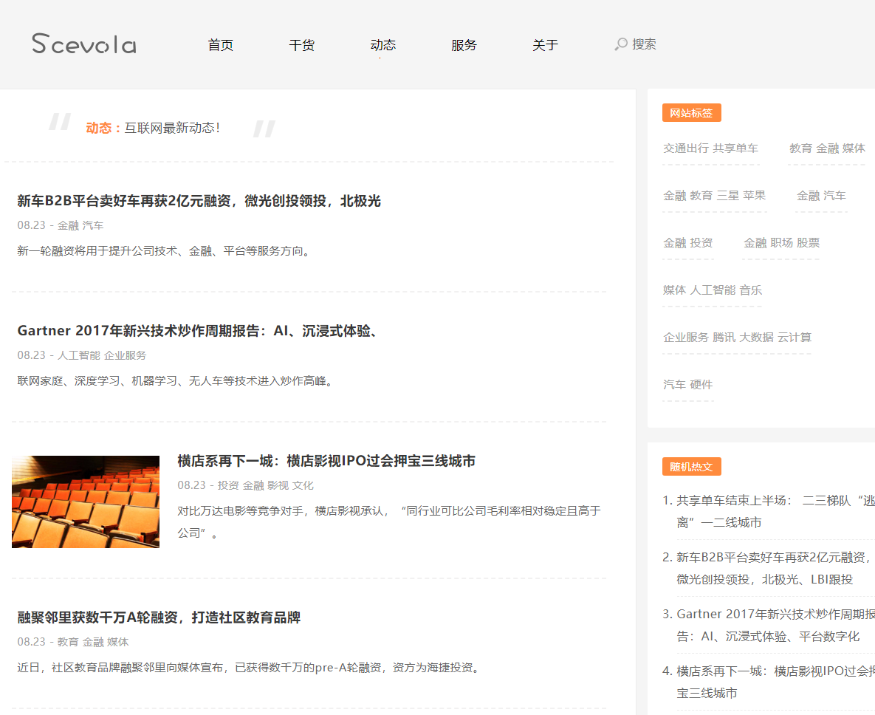Image resolution: width=875 pixels, height=715 pixels.
Task: Select sidebar tag 媒体 人工智能 音乐
Action: click(x=713, y=290)
